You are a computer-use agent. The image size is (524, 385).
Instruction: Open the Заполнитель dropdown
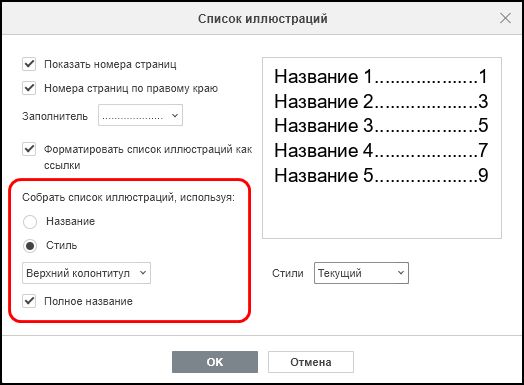click(140, 115)
